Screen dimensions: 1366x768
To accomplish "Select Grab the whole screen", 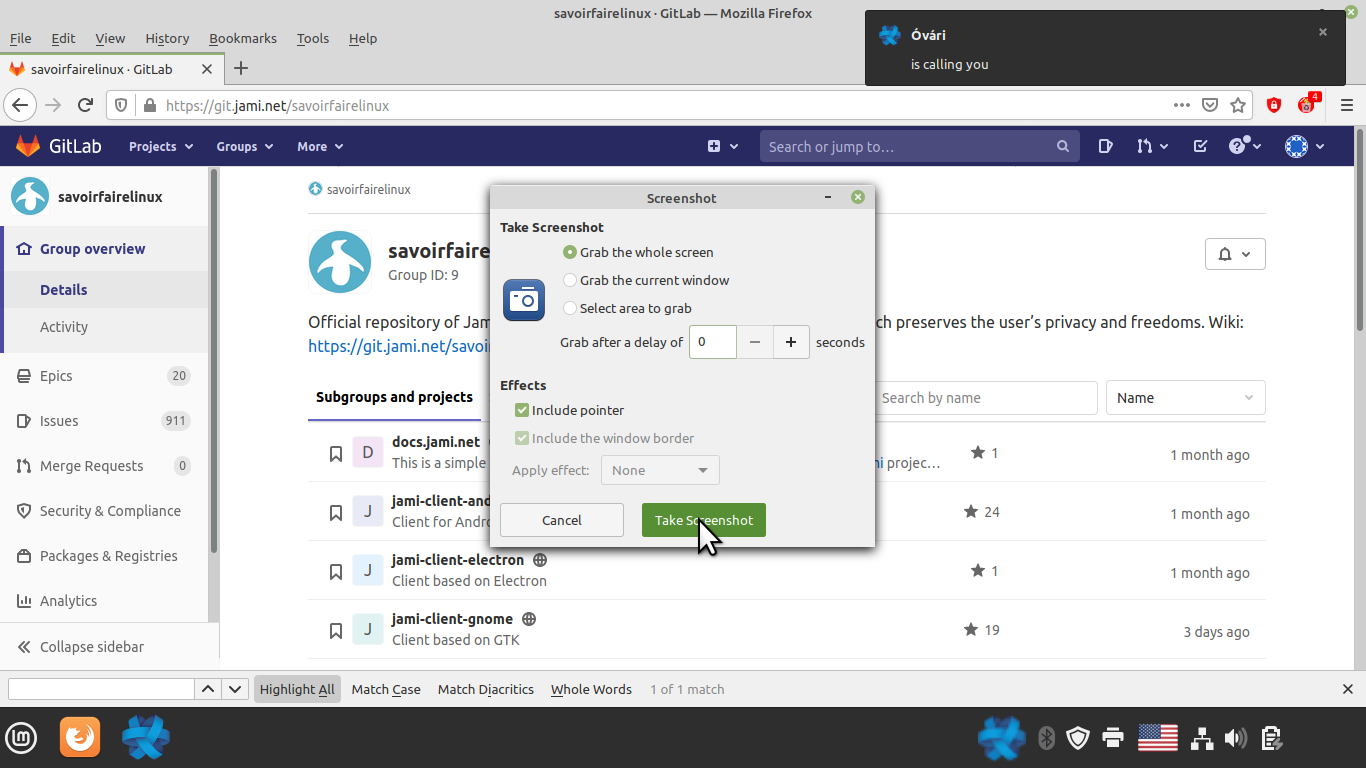I will 639,252.
